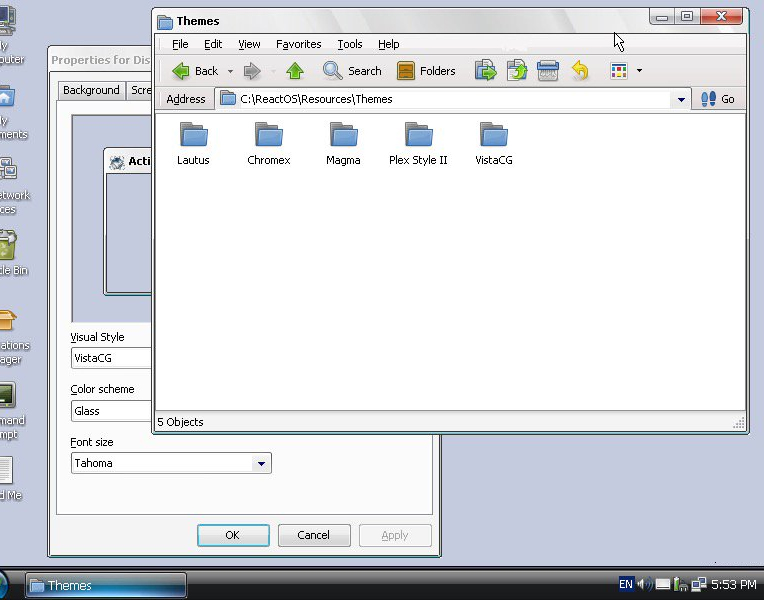Click the Undo toolbar icon

(580, 71)
